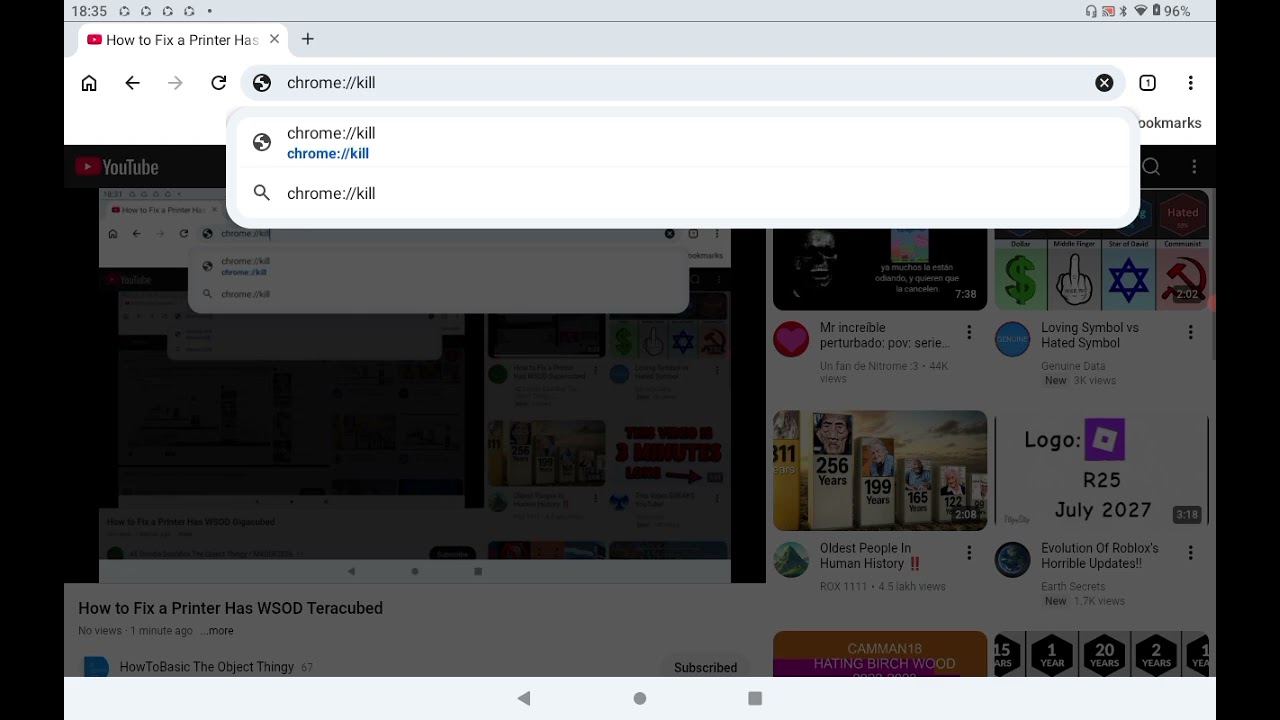The image size is (1280, 720).
Task: Close the 'How to Fix a Printer' tab
Action: tap(274, 39)
